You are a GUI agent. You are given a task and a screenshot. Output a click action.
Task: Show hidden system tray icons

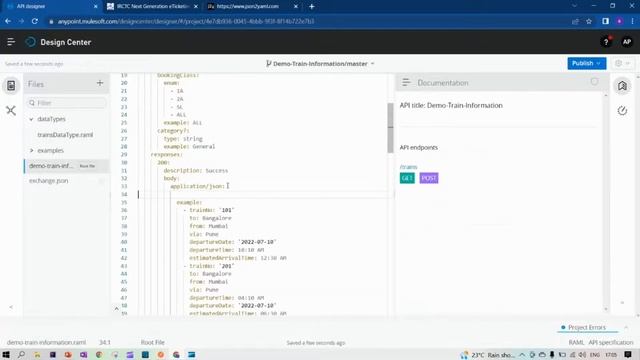tap(522, 355)
